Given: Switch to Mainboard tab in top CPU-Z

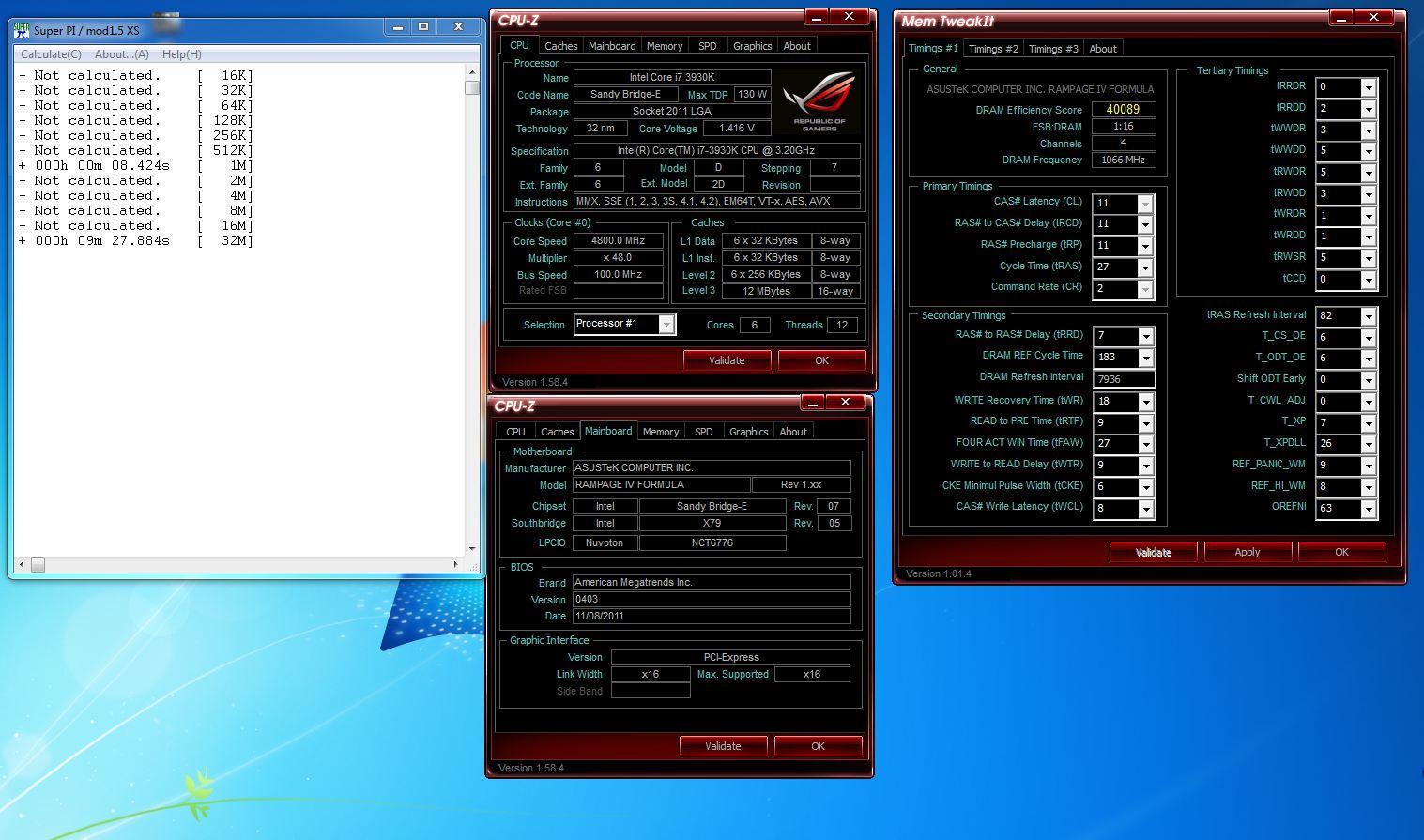Looking at the screenshot, I should pyautogui.click(x=612, y=46).
